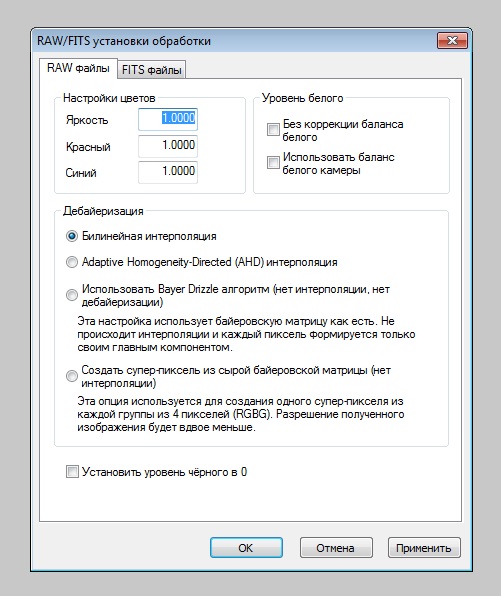Click the RAW/FITS установки обработки title
Screen dimensions: 501x596
pos(124,41)
